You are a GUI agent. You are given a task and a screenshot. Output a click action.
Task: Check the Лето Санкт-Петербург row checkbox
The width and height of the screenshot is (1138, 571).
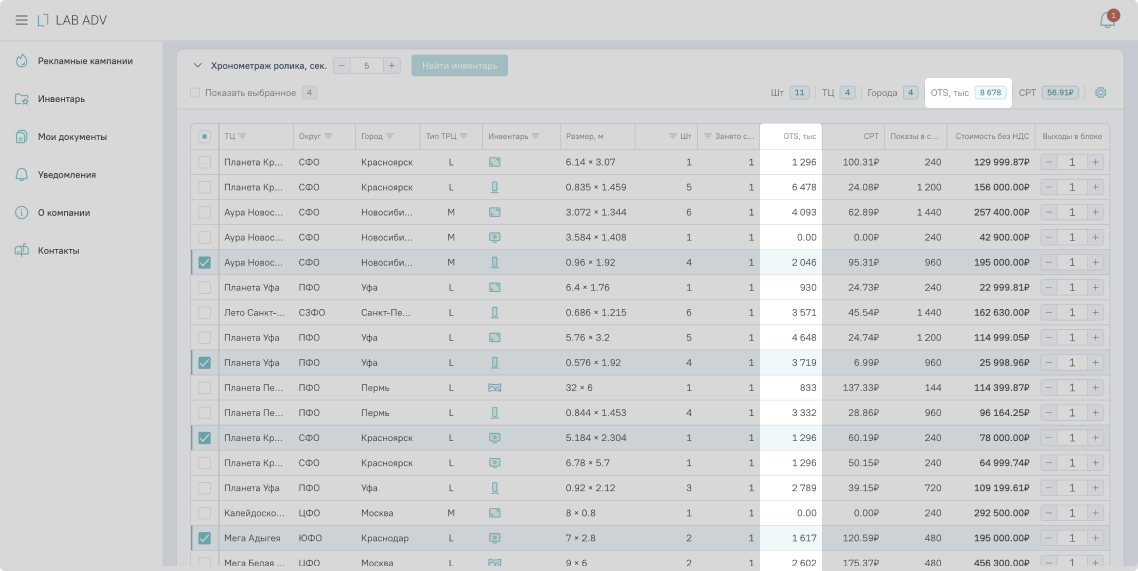click(205, 312)
